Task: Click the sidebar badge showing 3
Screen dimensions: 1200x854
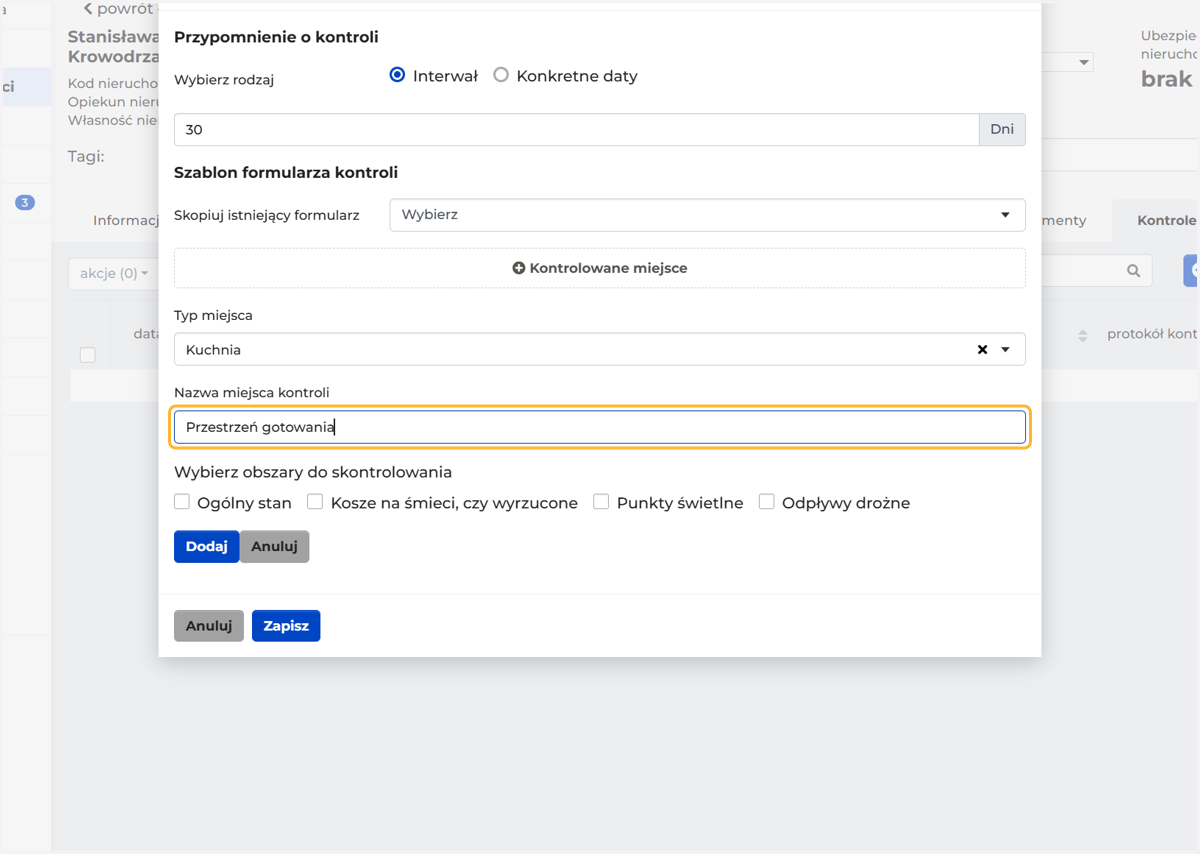Action: [x=25, y=202]
